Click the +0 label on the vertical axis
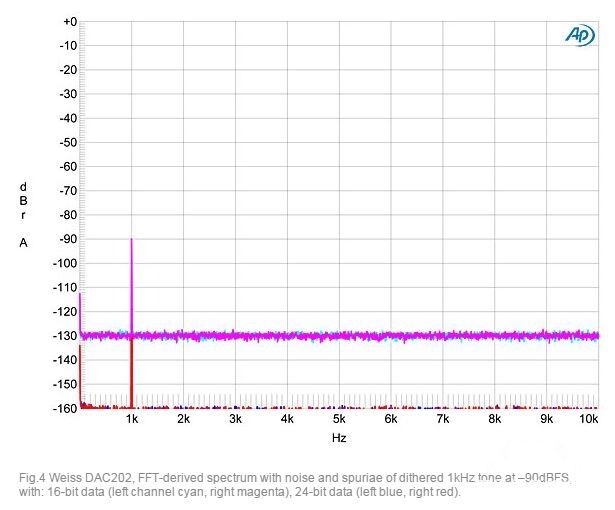The height and width of the screenshot is (510, 615). [70, 22]
